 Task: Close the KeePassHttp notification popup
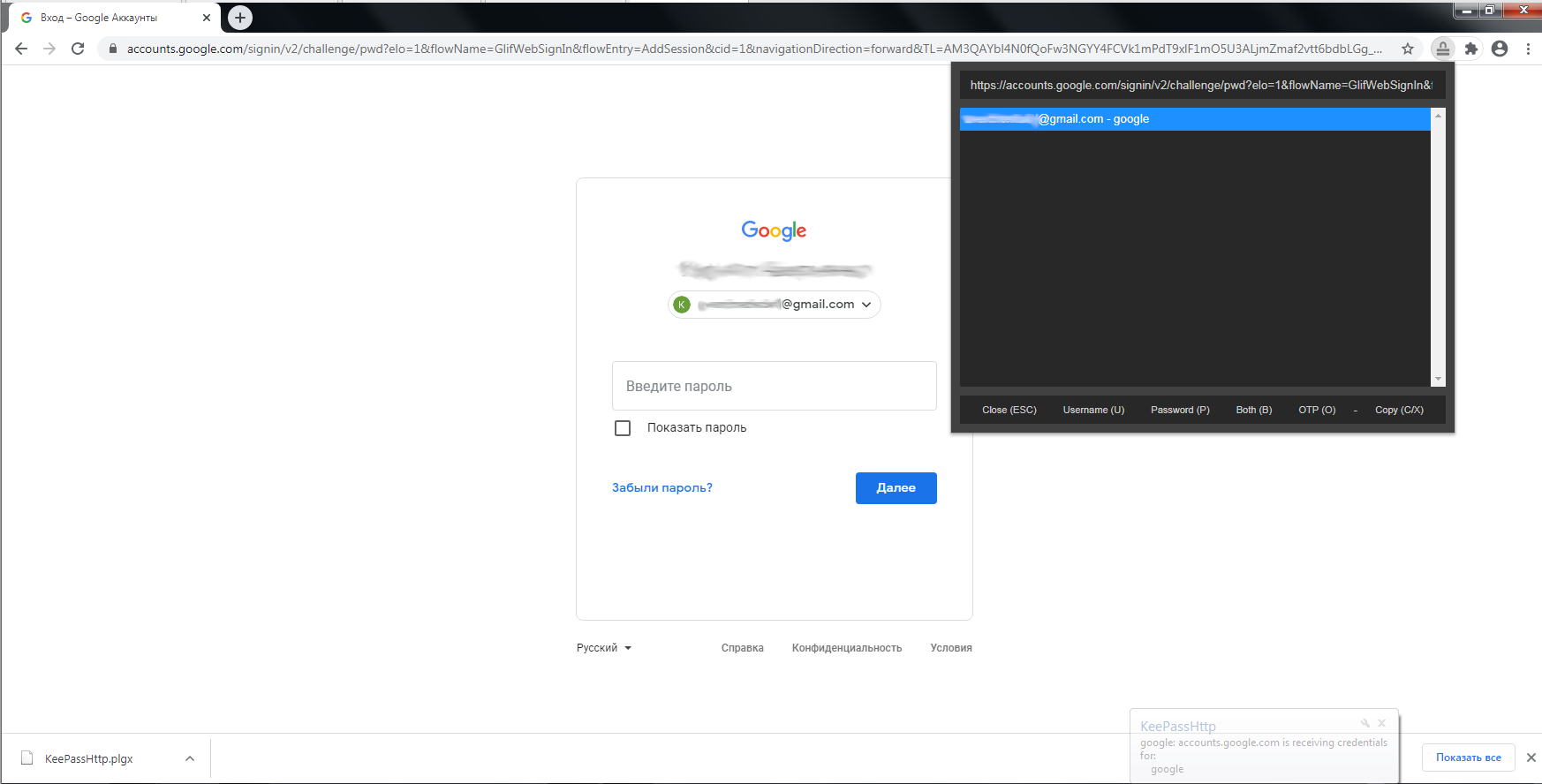[1382, 723]
